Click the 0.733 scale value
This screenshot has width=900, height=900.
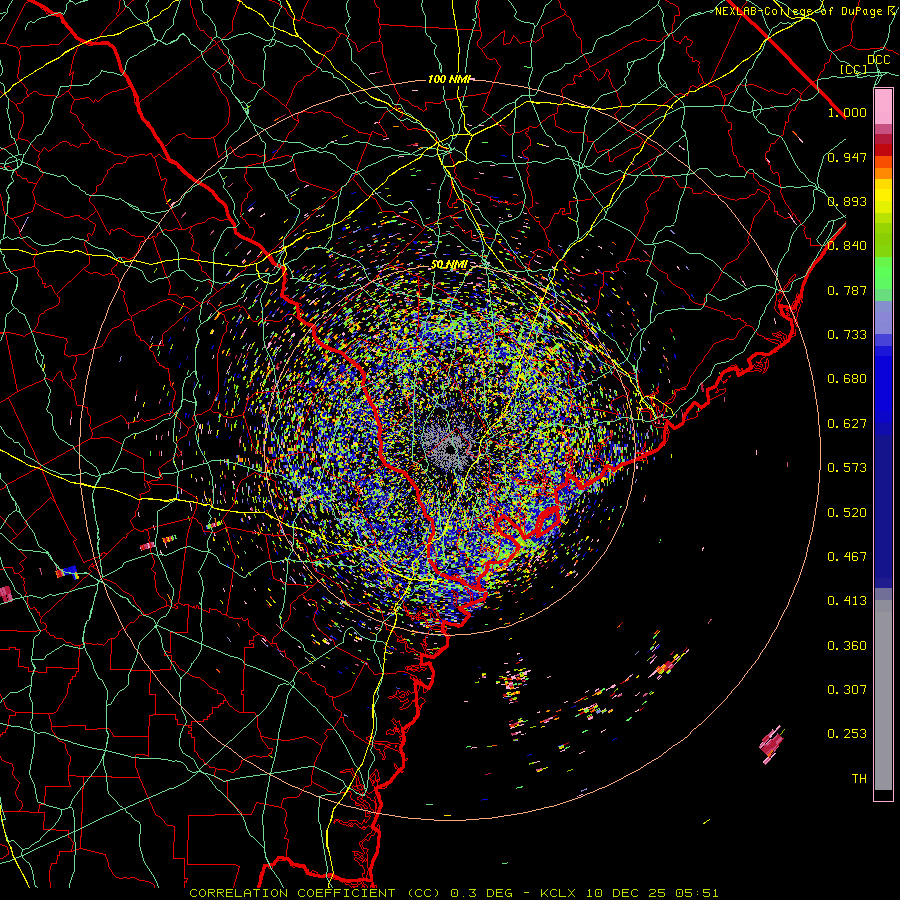pyautogui.click(x=847, y=335)
